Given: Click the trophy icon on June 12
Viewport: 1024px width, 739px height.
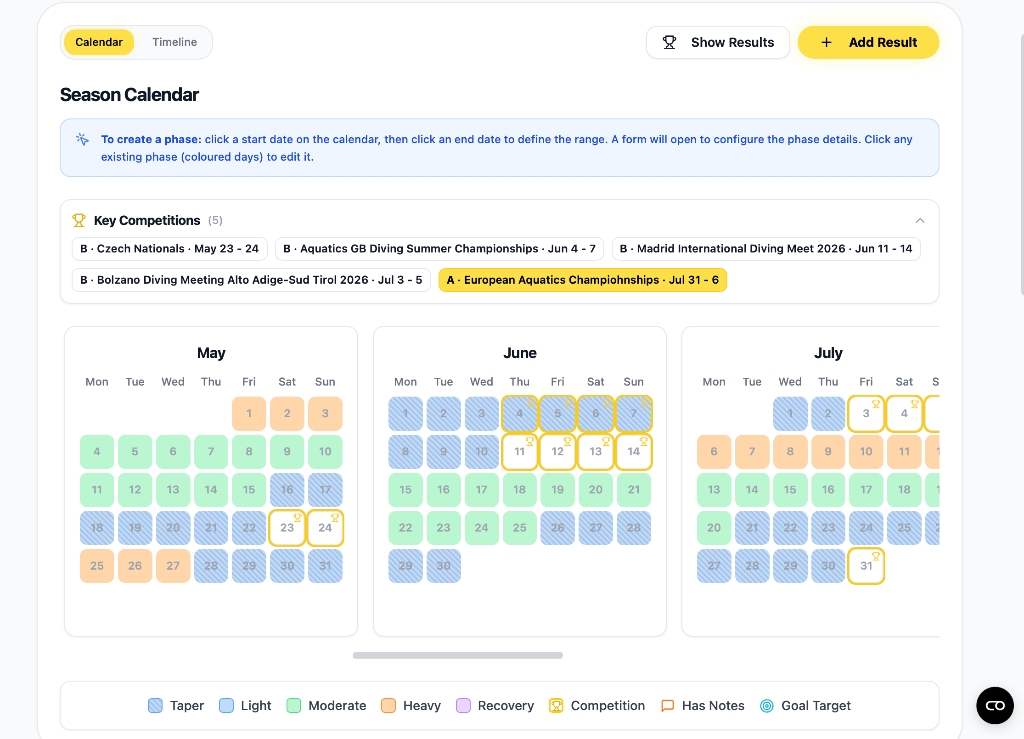Looking at the screenshot, I should tap(568, 441).
